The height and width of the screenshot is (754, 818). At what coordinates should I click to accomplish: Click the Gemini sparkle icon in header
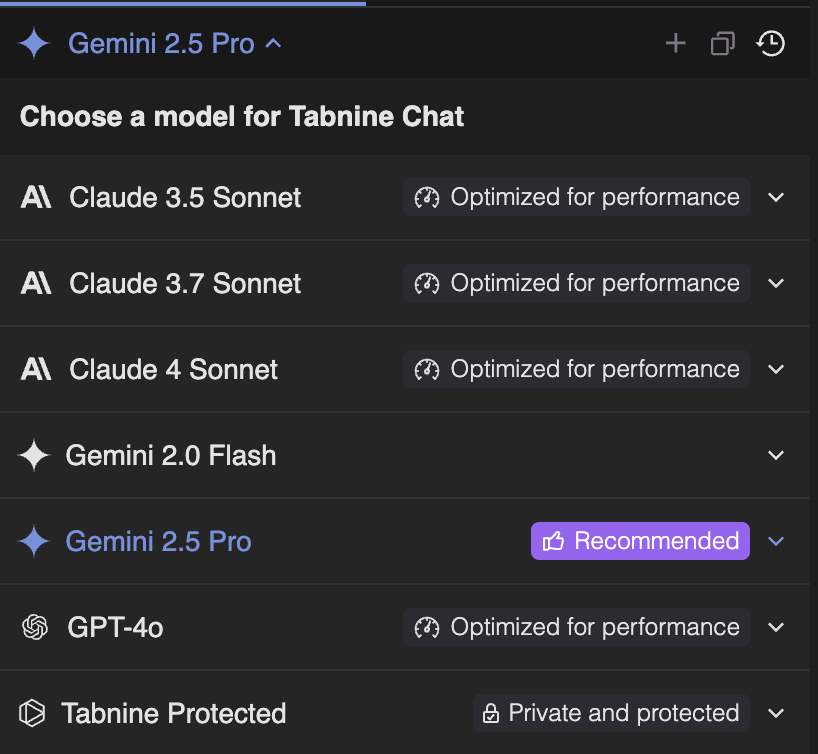35,43
